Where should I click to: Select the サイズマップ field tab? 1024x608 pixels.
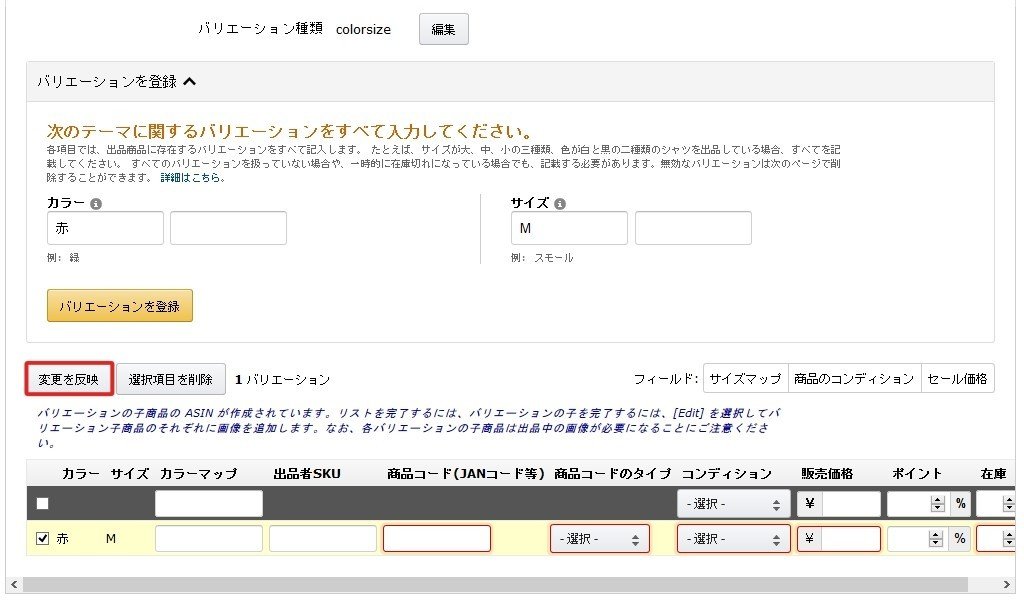[x=746, y=379]
